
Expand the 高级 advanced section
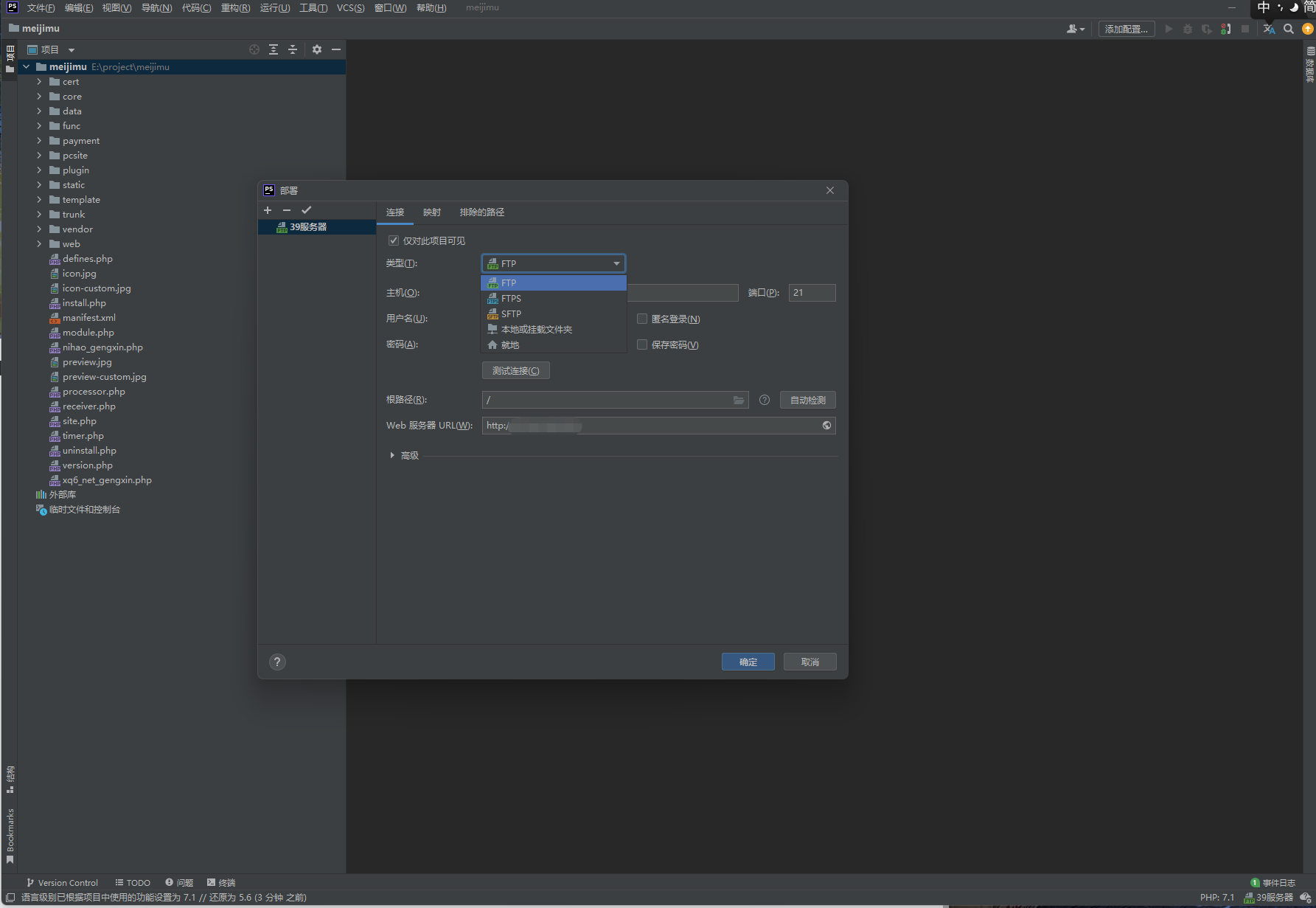tap(392, 455)
